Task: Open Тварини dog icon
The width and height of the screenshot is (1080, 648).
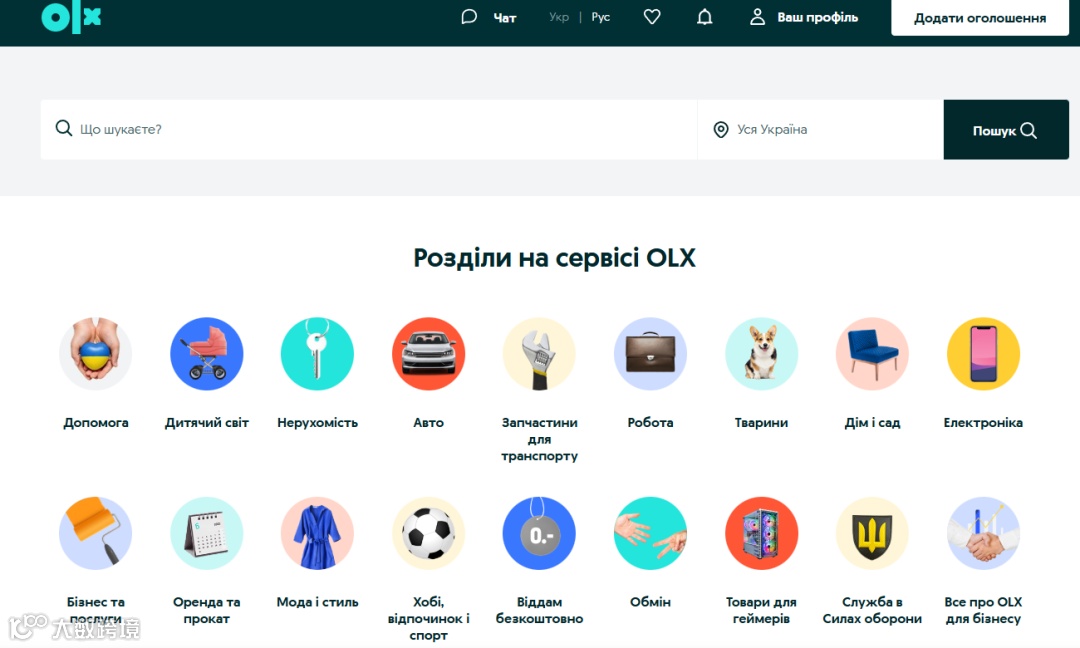Action: point(761,354)
